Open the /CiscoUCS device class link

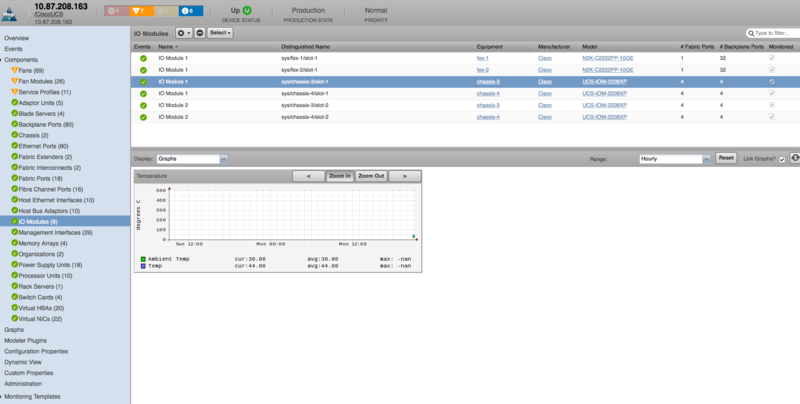click(48, 15)
